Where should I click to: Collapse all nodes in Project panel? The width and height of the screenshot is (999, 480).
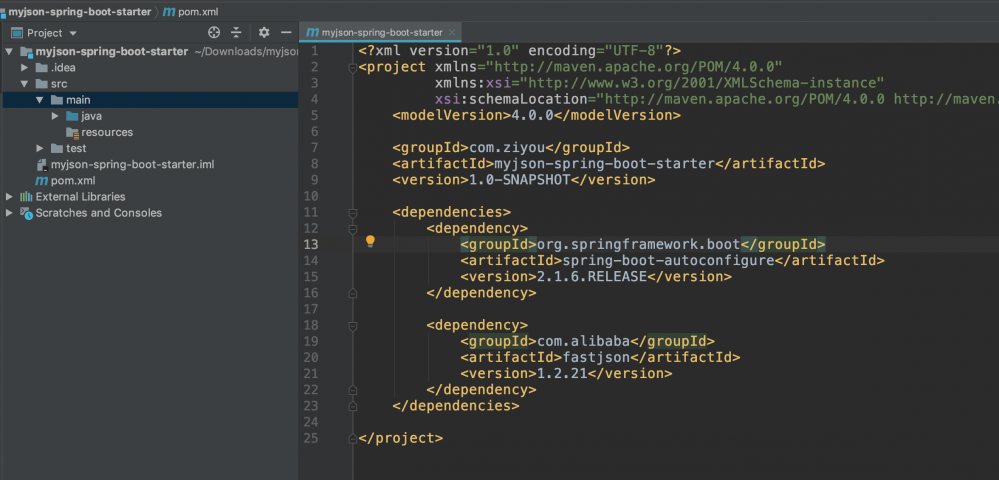(x=236, y=33)
